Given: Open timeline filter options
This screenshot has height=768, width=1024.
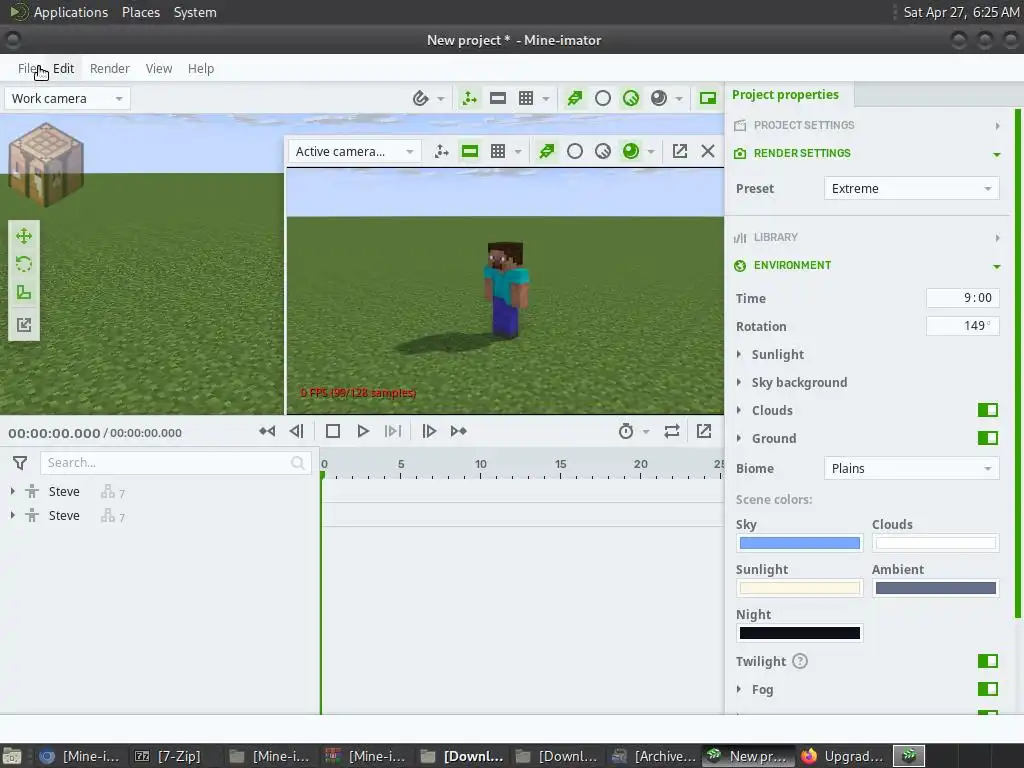Looking at the screenshot, I should point(20,463).
